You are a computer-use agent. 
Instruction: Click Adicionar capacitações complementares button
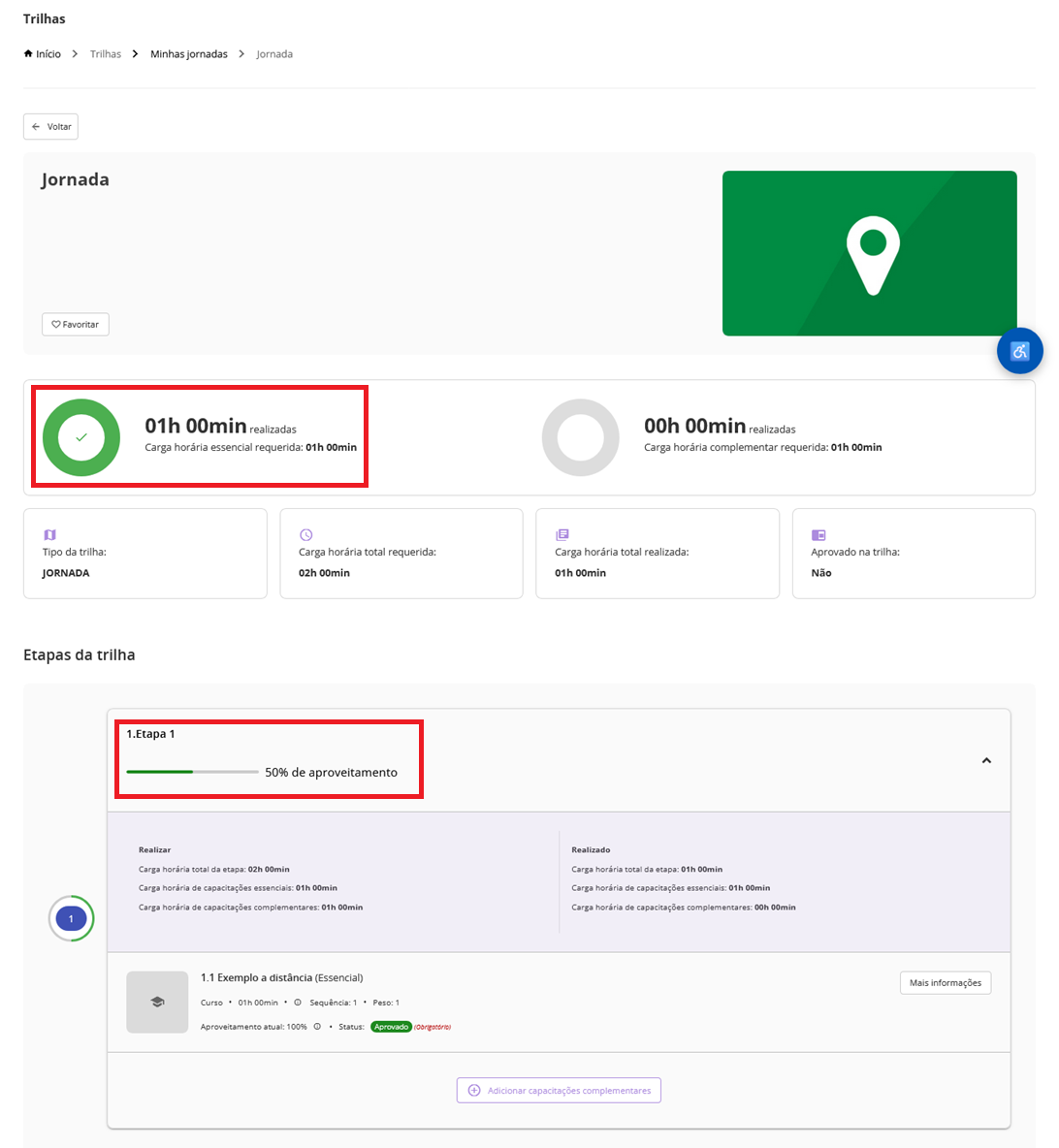point(559,1090)
